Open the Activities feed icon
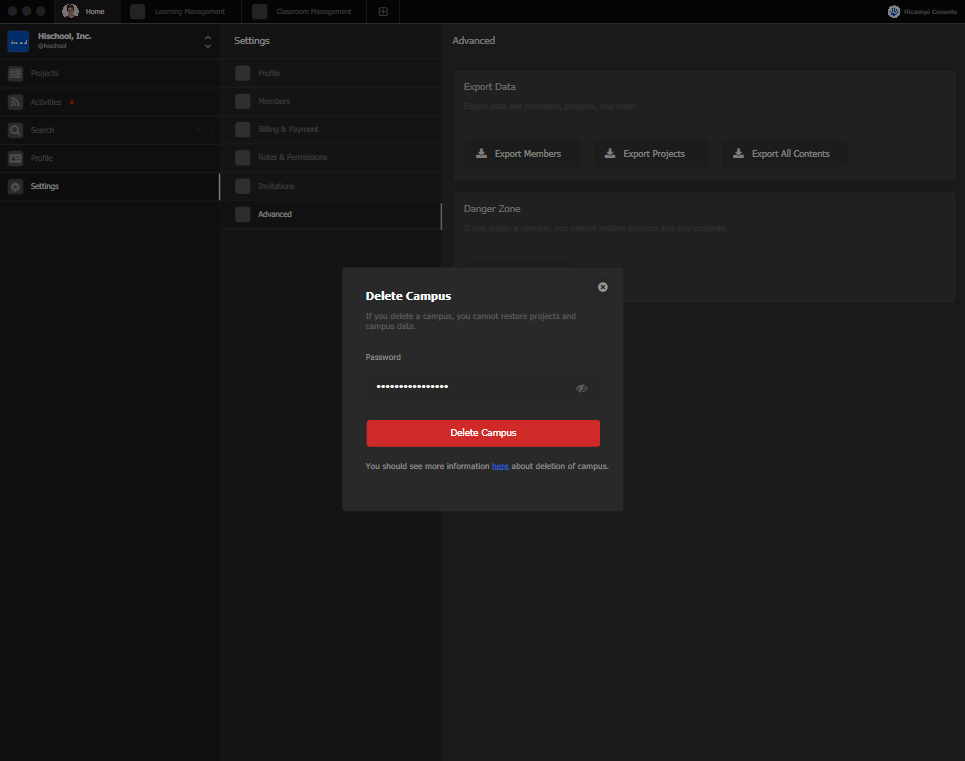The height and width of the screenshot is (761, 965). click(15, 102)
